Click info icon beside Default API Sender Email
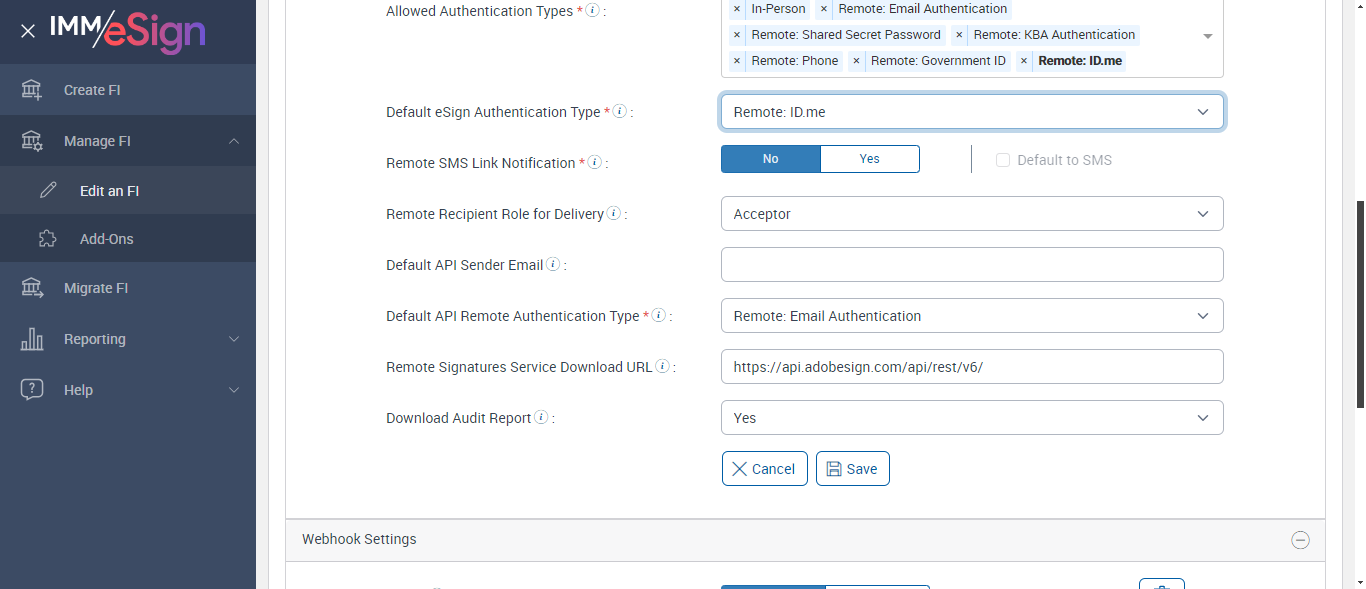The width and height of the screenshot is (1366, 589). click(x=553, y=265)
